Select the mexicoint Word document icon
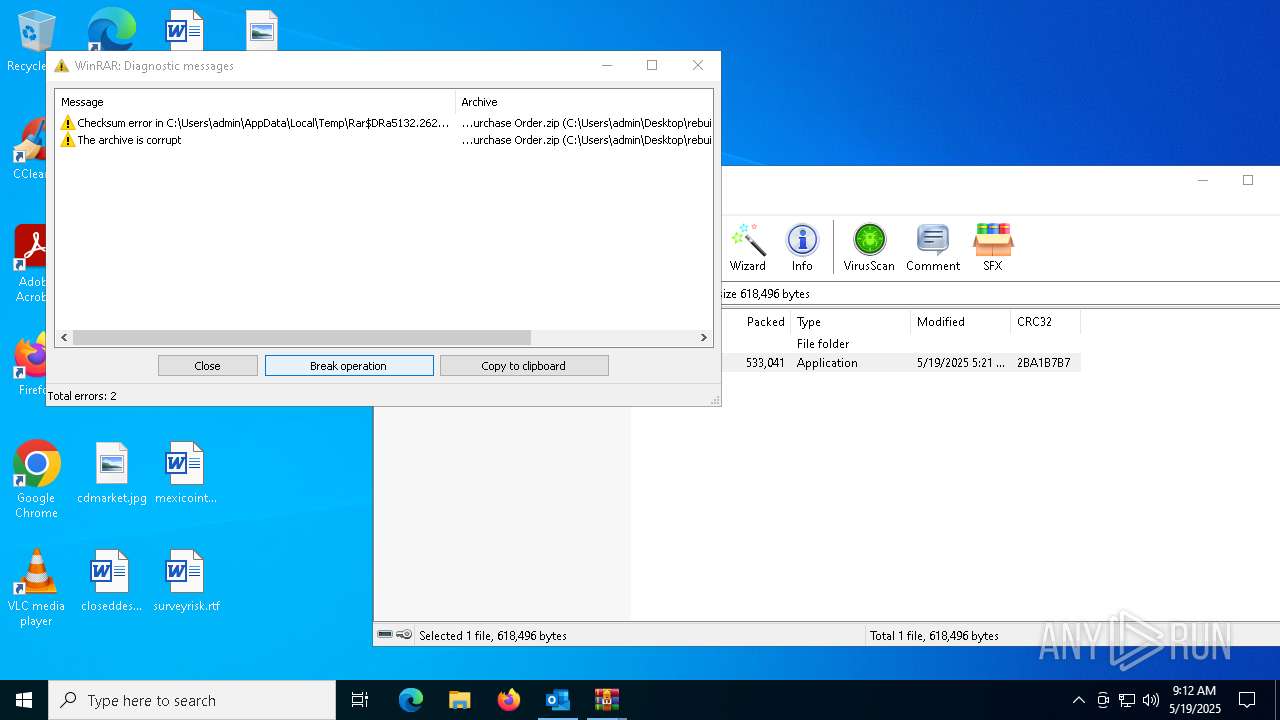1280x720 pixels. (x=186, y=473)
